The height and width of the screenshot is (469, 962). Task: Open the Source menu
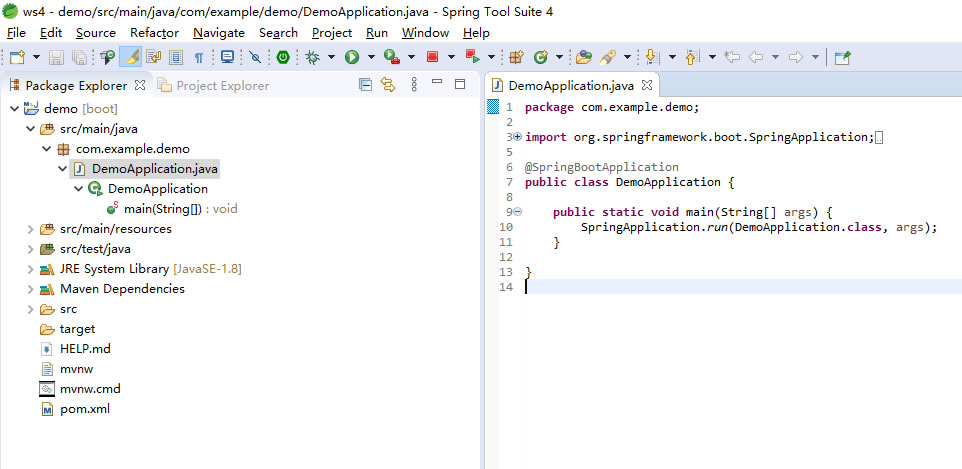click(x=96, y=33)
